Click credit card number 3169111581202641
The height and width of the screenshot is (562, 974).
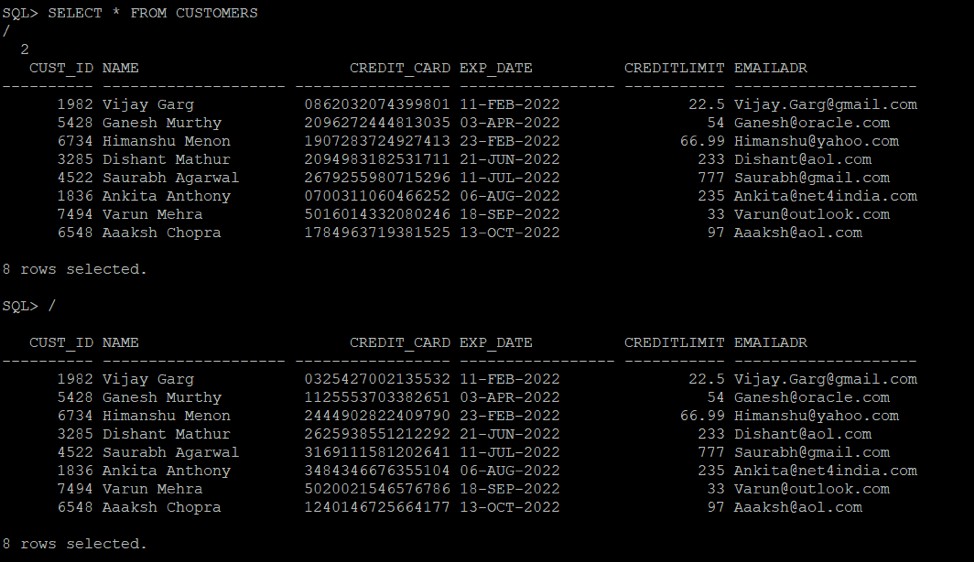point(377,452)
